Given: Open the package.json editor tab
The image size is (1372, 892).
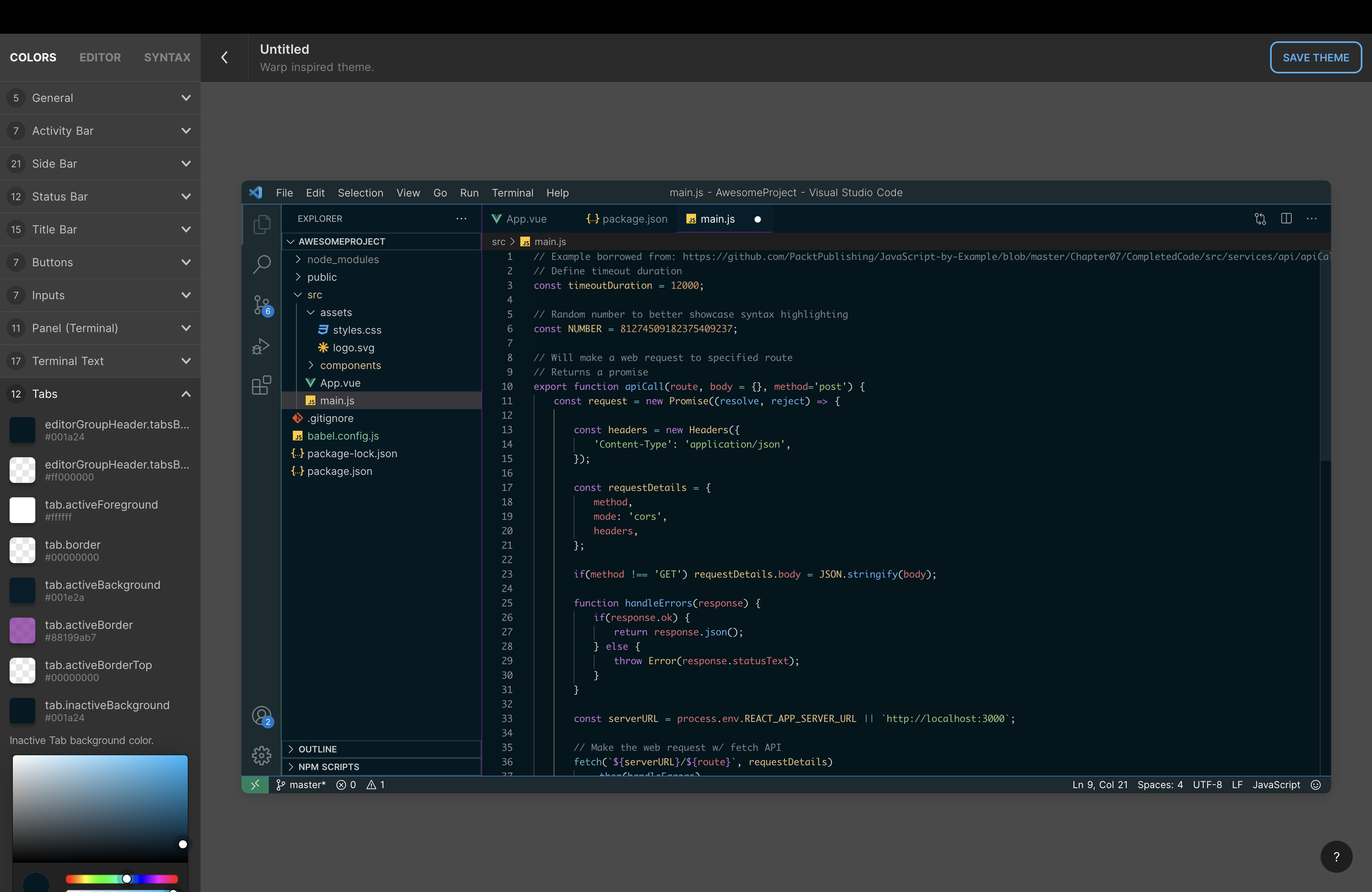Looking at the screenshot, I should click(x=627, y=219).
